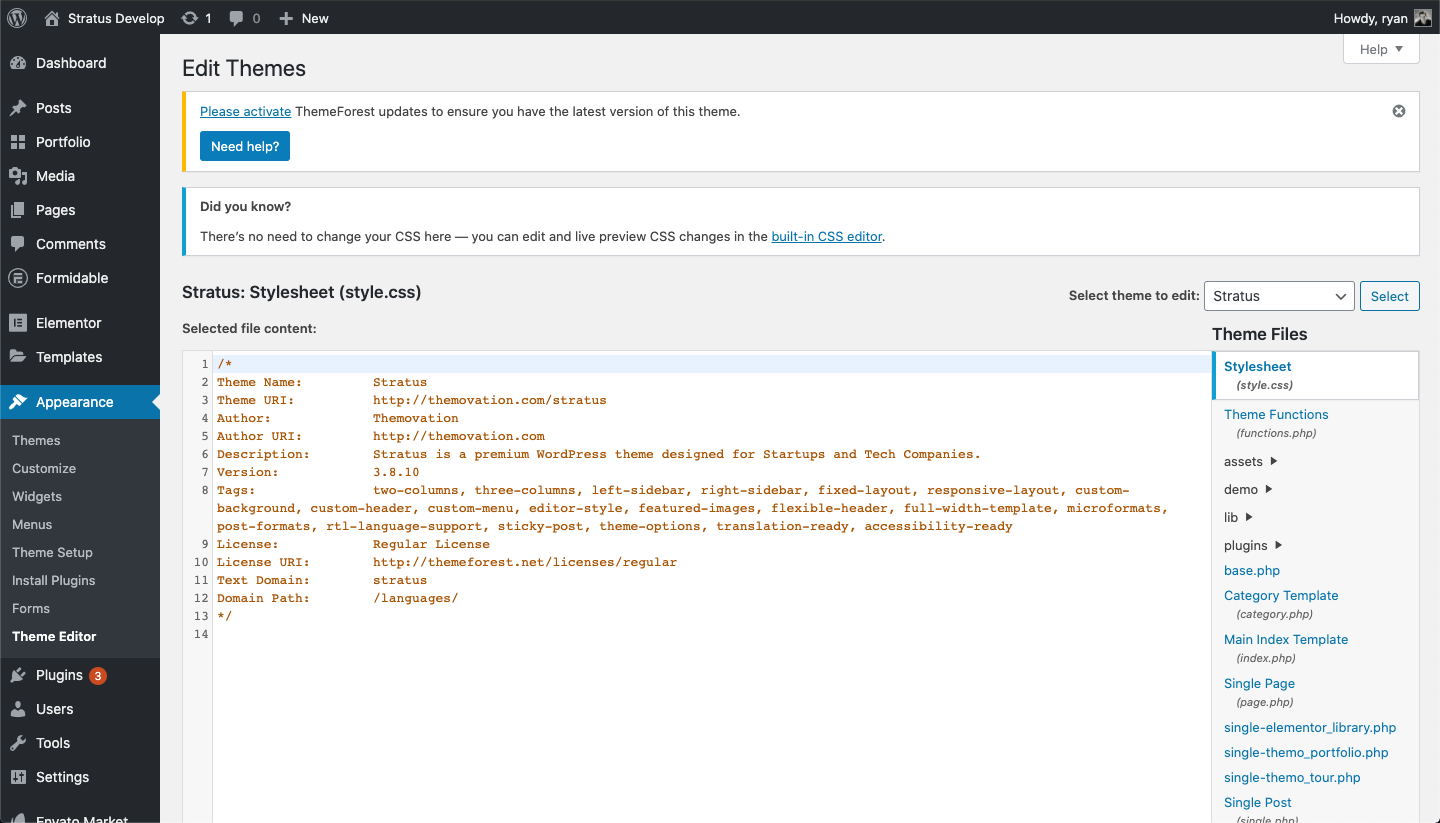The image size is (1440, 823).
Task: Open single-themo_portfolio.php file
Action: tap(1306, 752)
